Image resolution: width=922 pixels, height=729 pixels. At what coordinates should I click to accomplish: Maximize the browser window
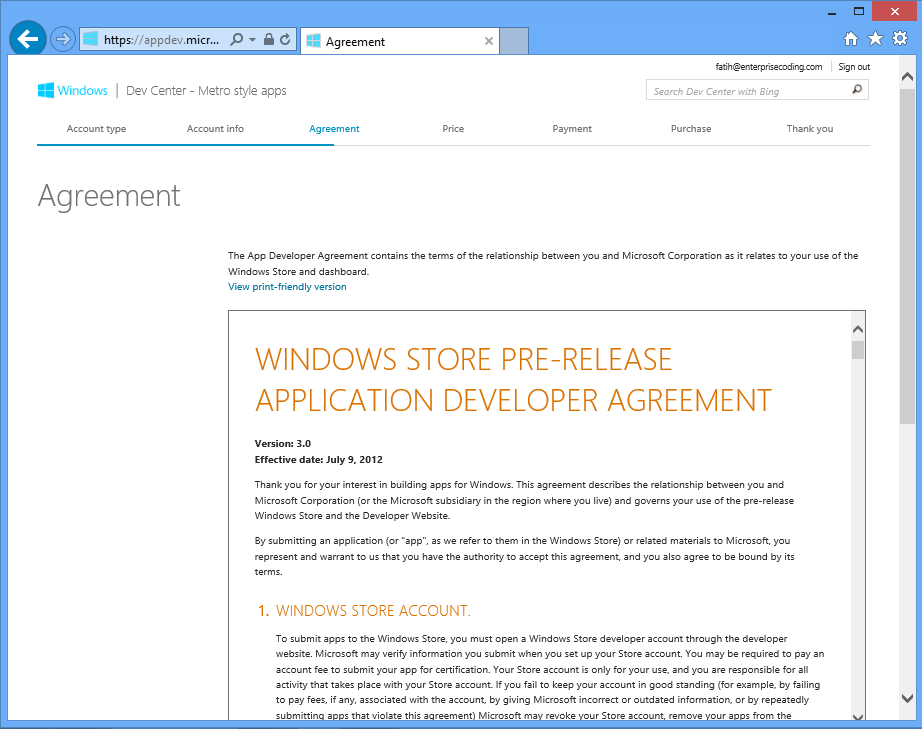(x=858, y=12)
